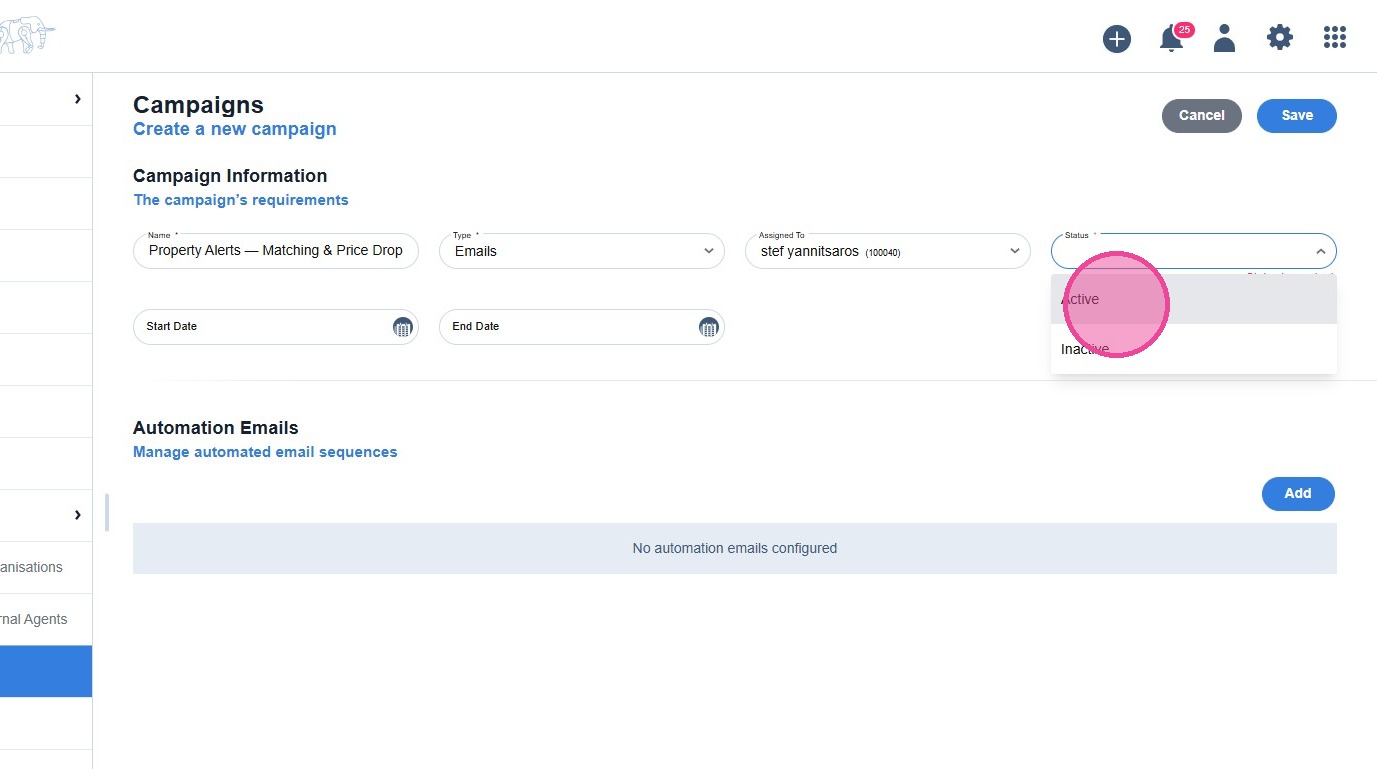Click the plus add-new icon in header
Image resolution: width=1377 pixels, height=769 pixels.
pyautogui.click(x=1117, y=39)
